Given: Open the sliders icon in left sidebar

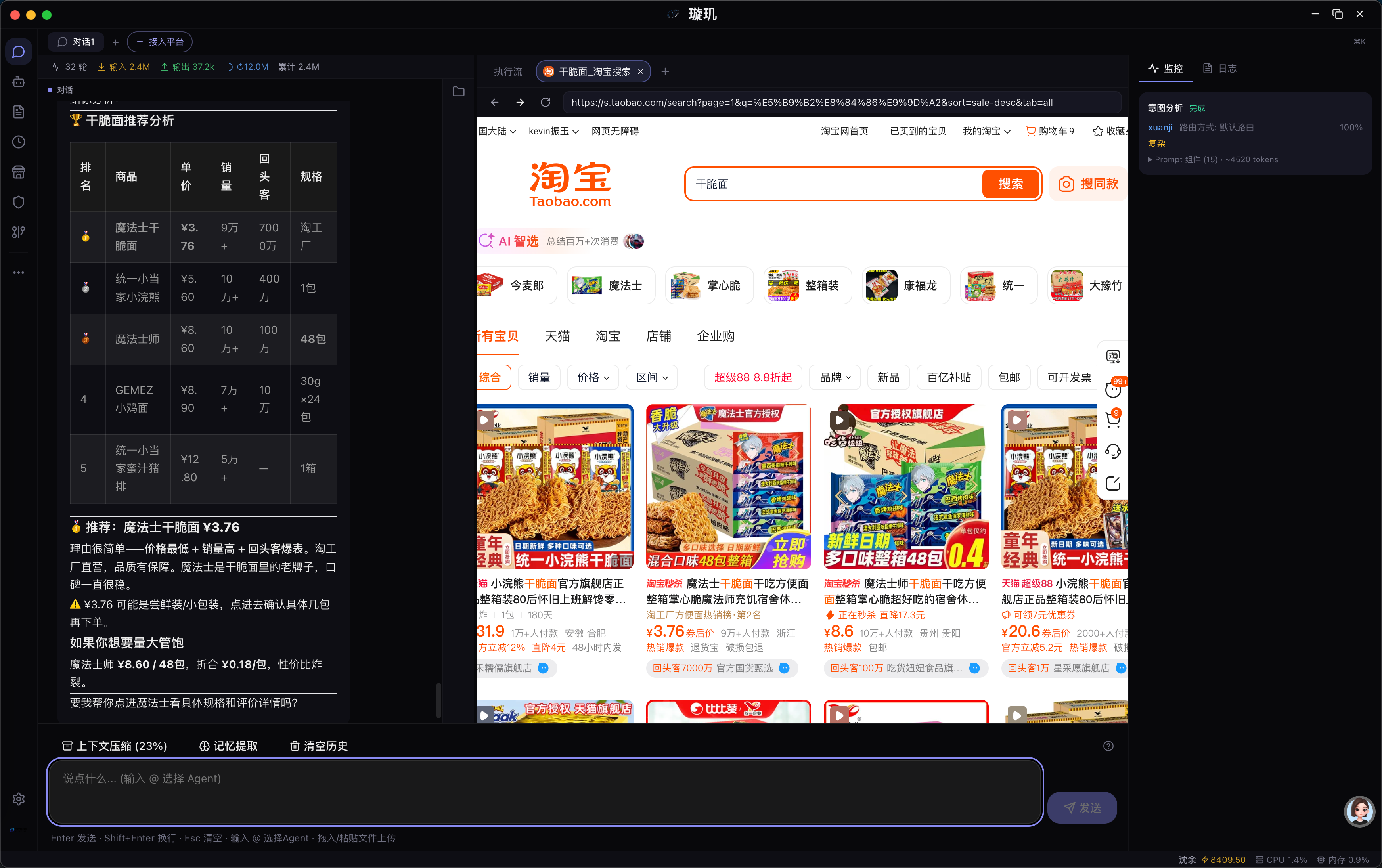Looking at the screenshot, I should (18, 232).
